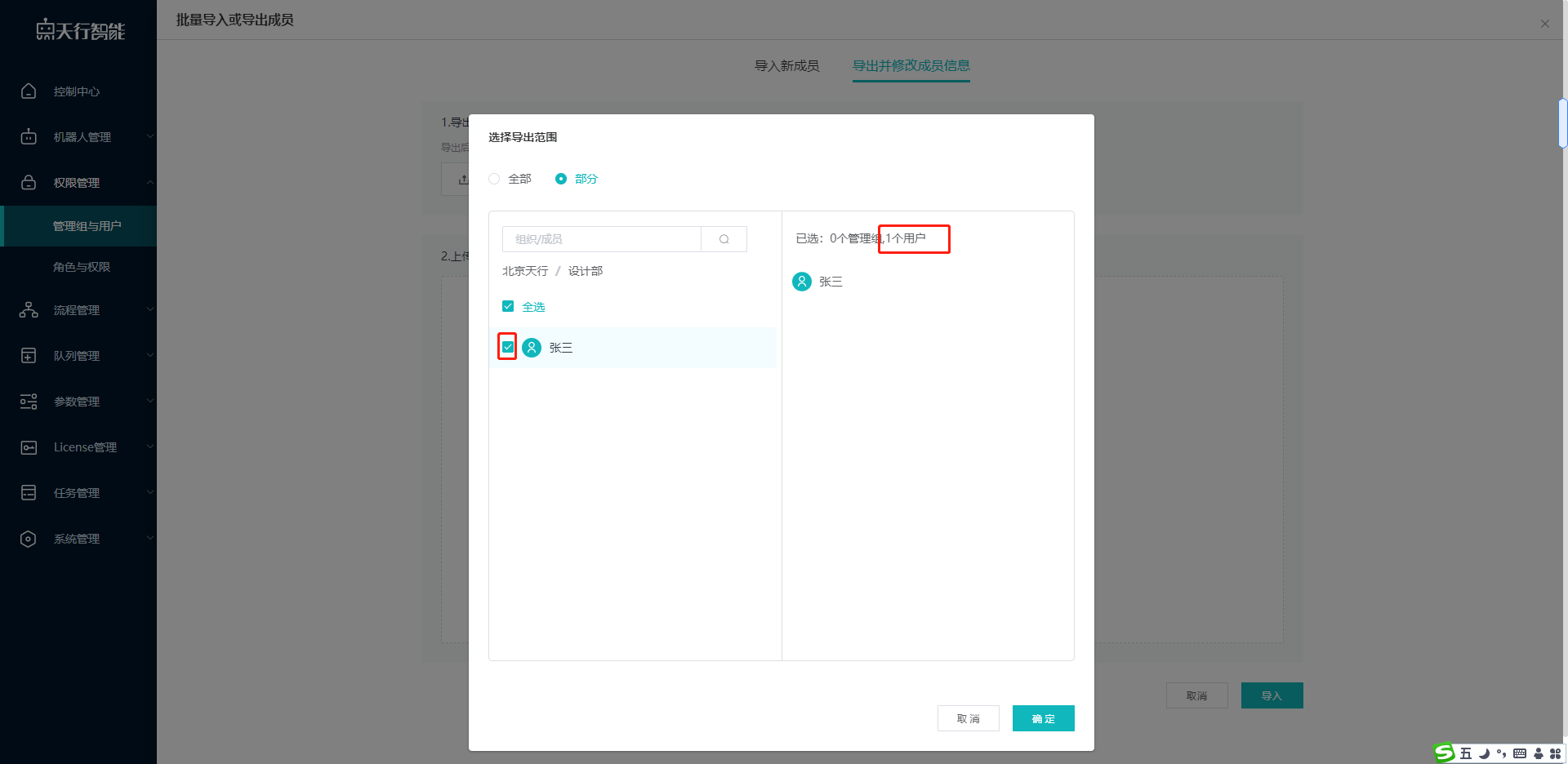
Task: Click the License管理 key icon
Action: 29,446
